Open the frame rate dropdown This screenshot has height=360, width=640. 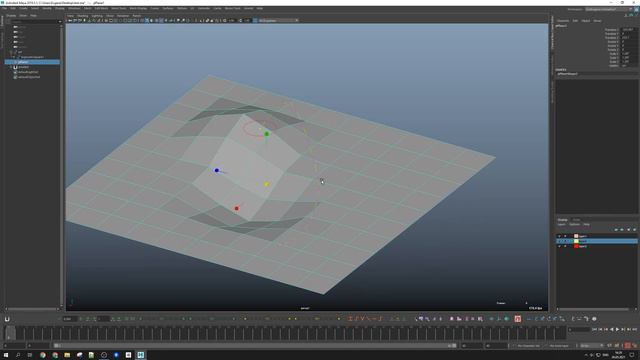pyautogui.click(x=591, y=346)
